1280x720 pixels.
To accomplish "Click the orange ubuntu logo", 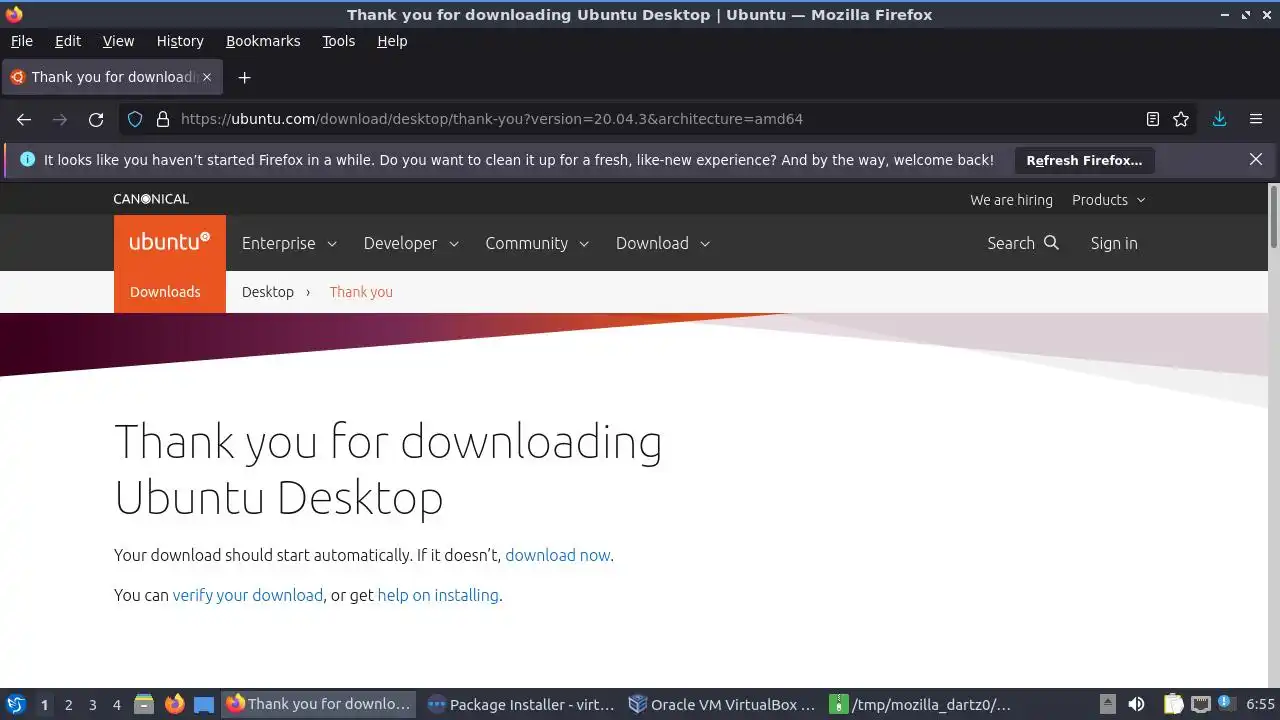I will click(x=170, y=243).
